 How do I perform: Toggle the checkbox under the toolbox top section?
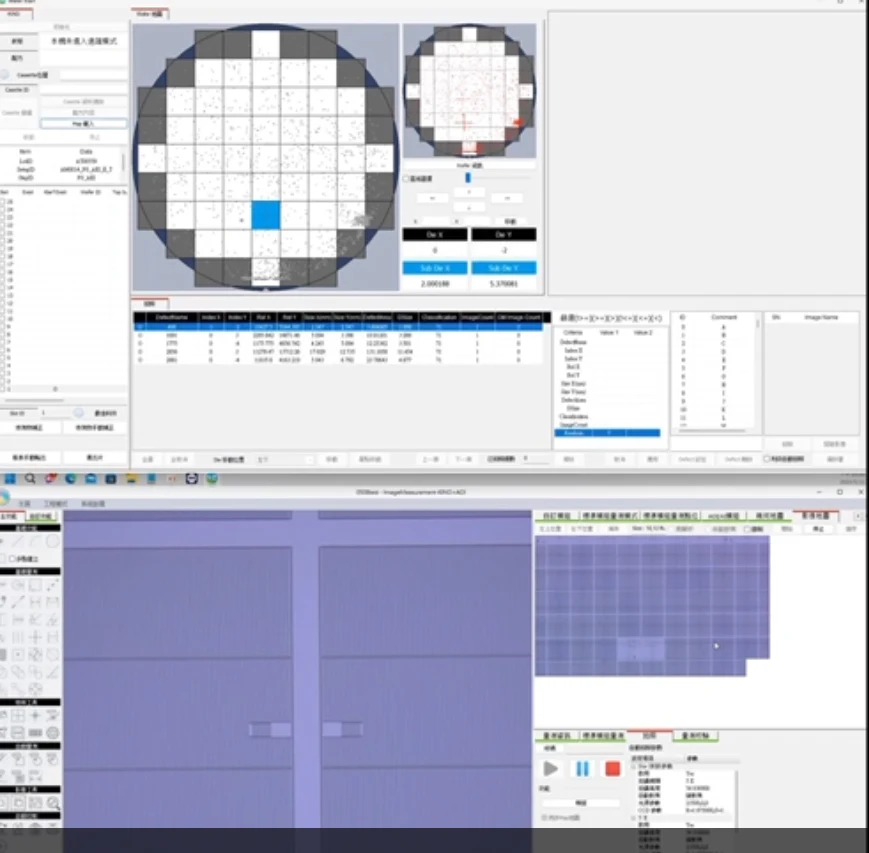click(10, 558)
